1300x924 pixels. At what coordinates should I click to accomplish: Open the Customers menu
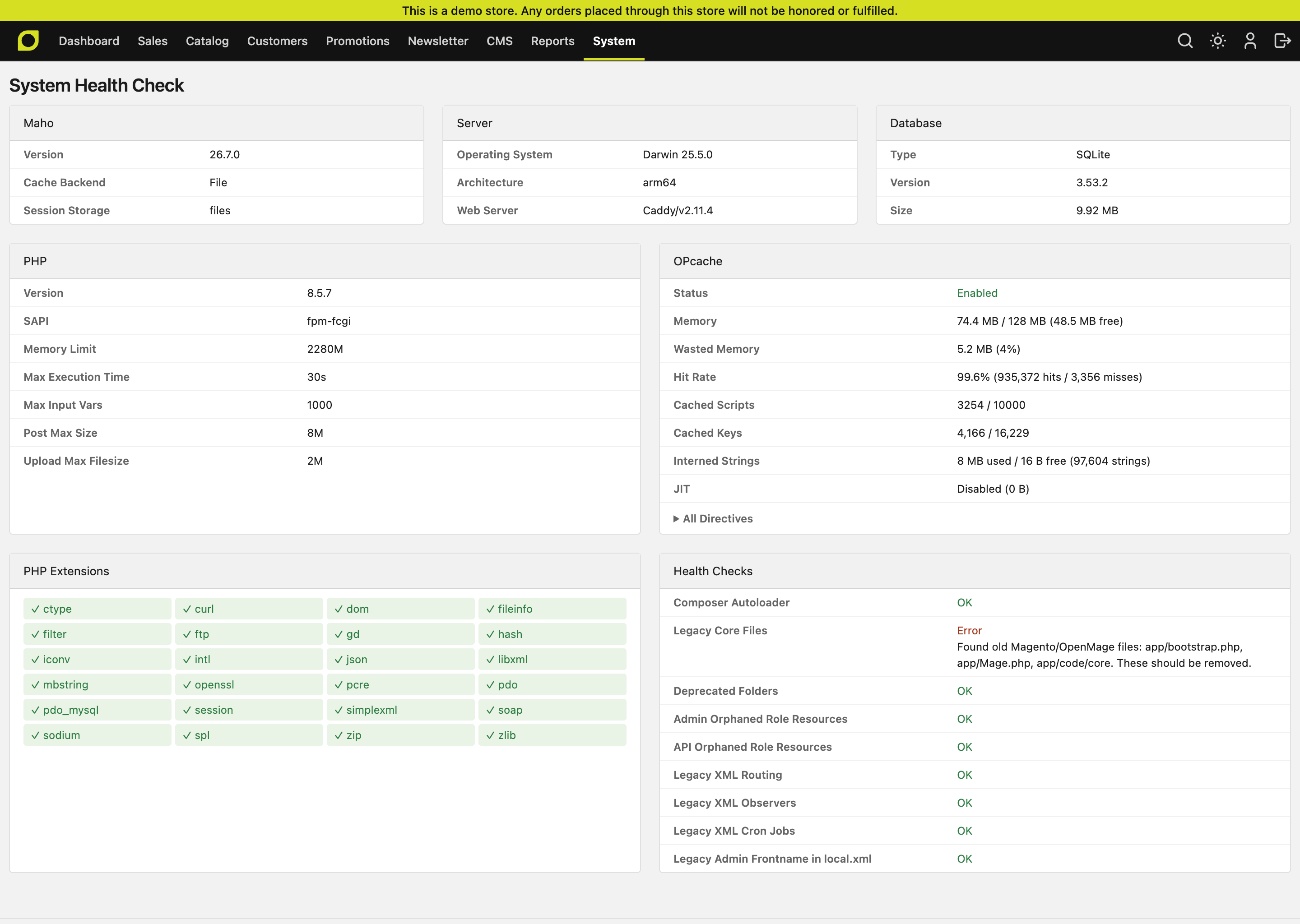277,41
